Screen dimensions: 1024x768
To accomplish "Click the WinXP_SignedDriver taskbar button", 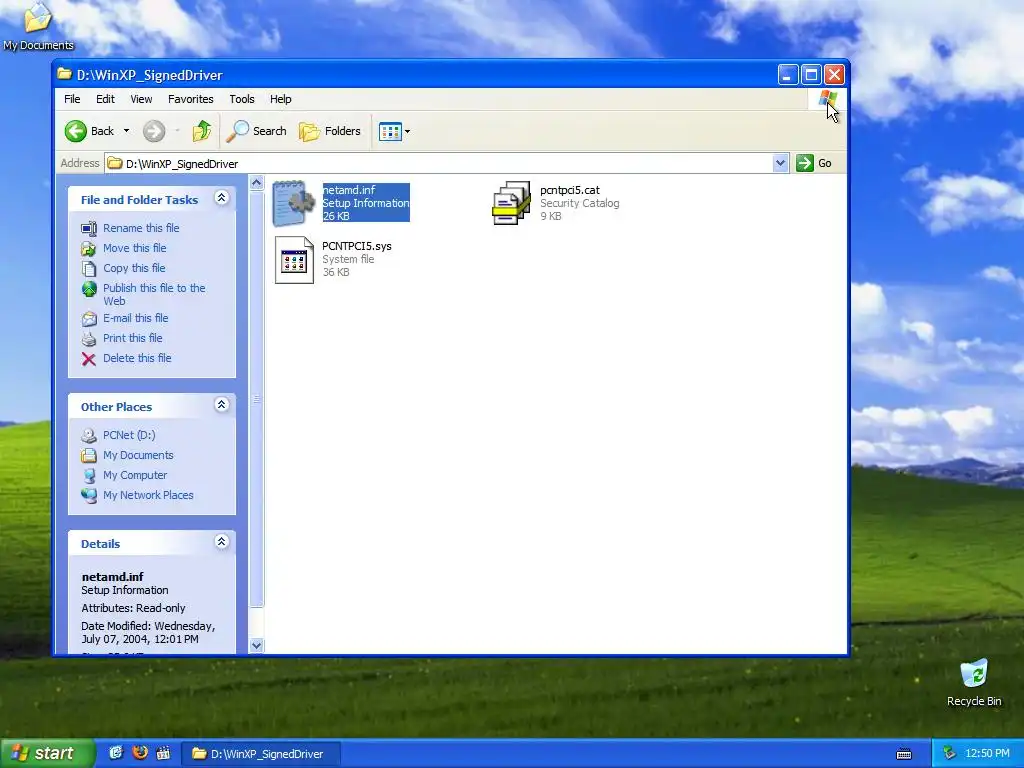I will pos(261,754).
